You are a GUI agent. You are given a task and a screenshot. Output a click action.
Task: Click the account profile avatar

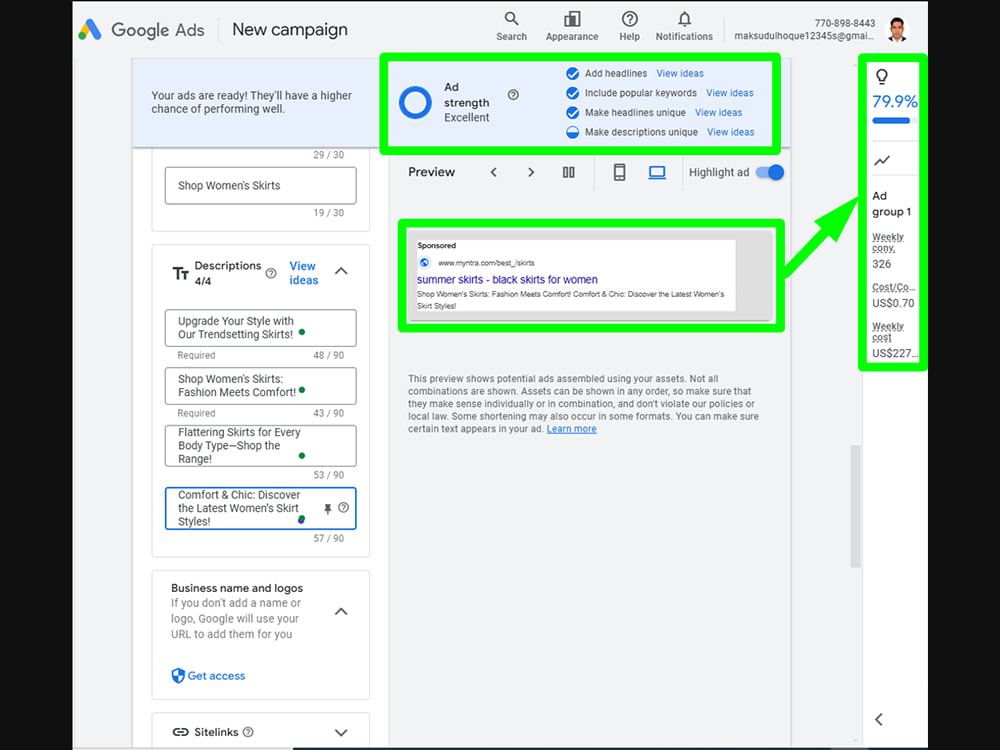[897, 29]
